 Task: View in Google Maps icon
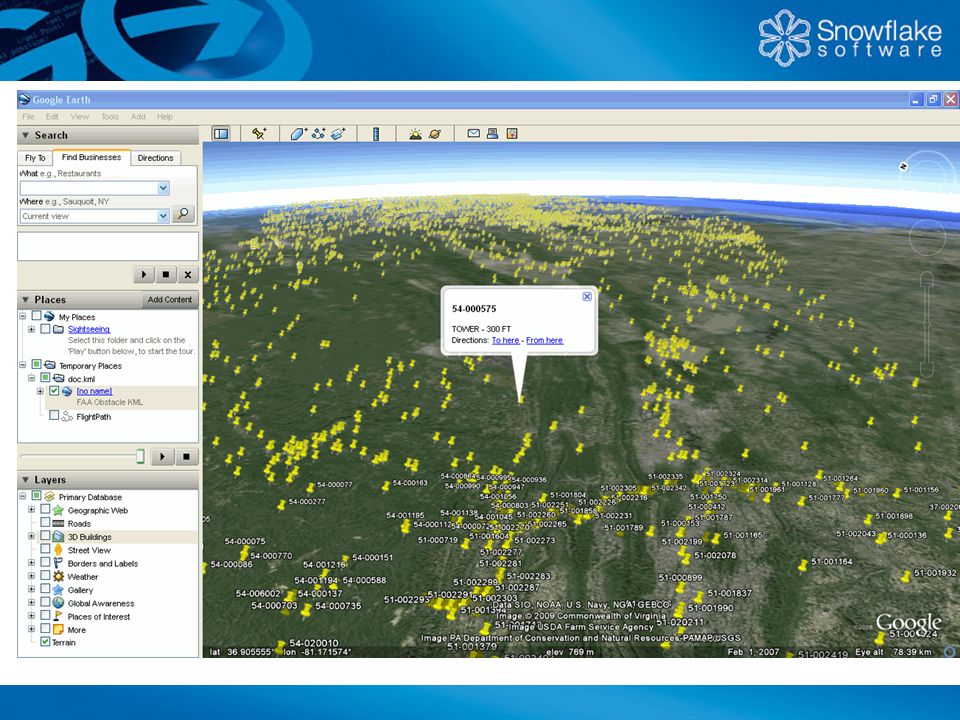point(512,133)
